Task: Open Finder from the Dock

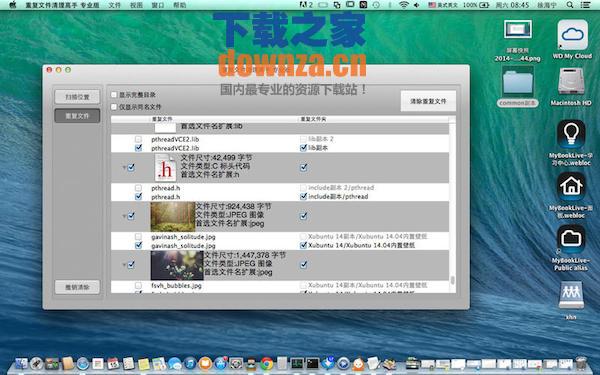Action: 21,363
